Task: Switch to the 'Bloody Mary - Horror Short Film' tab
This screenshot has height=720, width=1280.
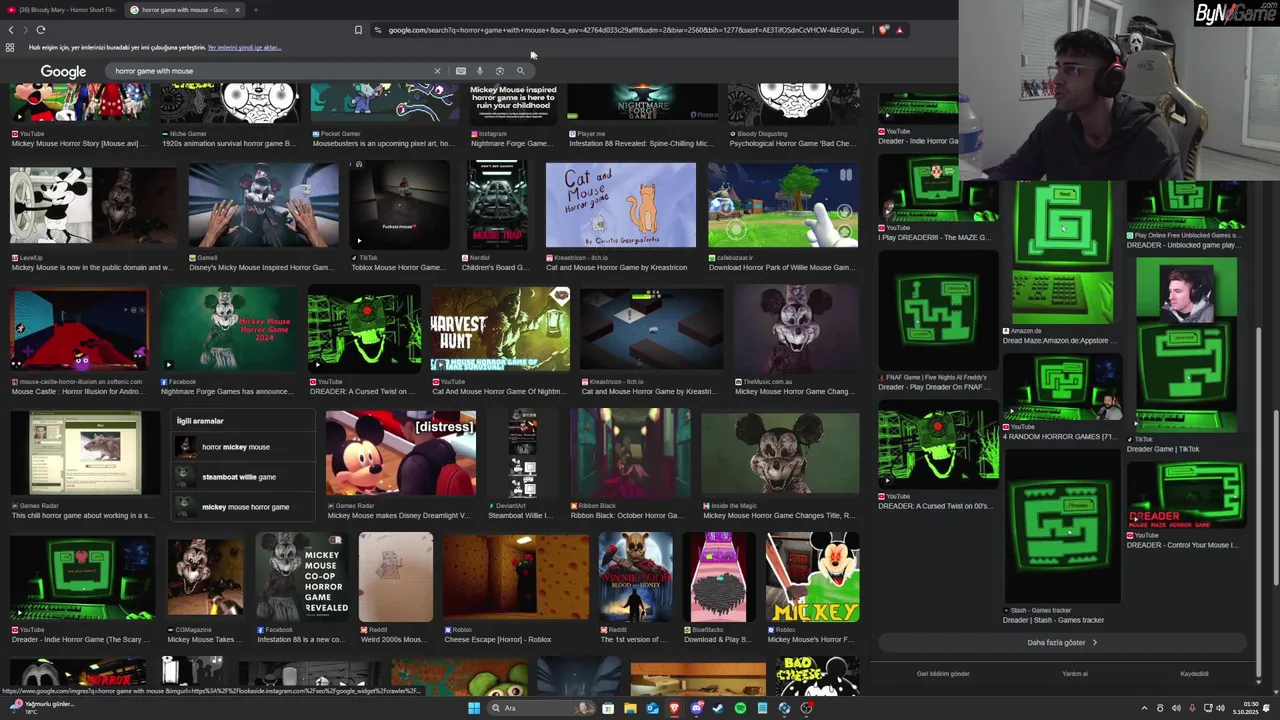Action: pyautogui.click(x=62, y=10)
